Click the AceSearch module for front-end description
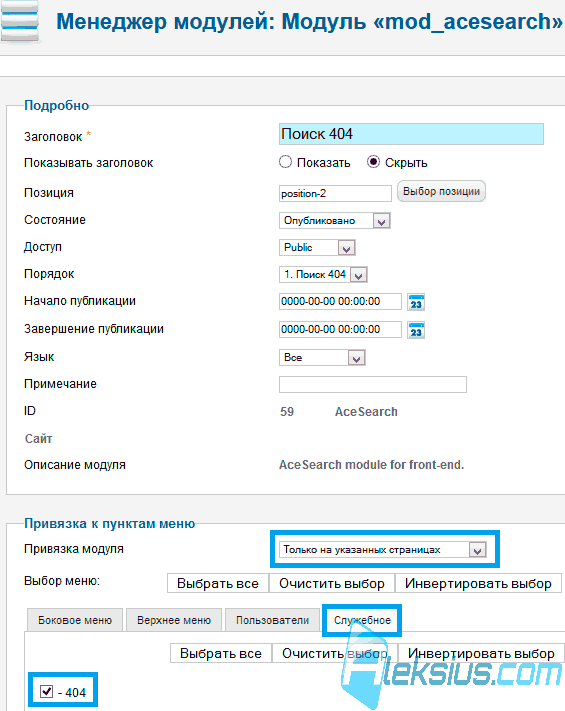 pyautogui.click(x=371, y=465)
